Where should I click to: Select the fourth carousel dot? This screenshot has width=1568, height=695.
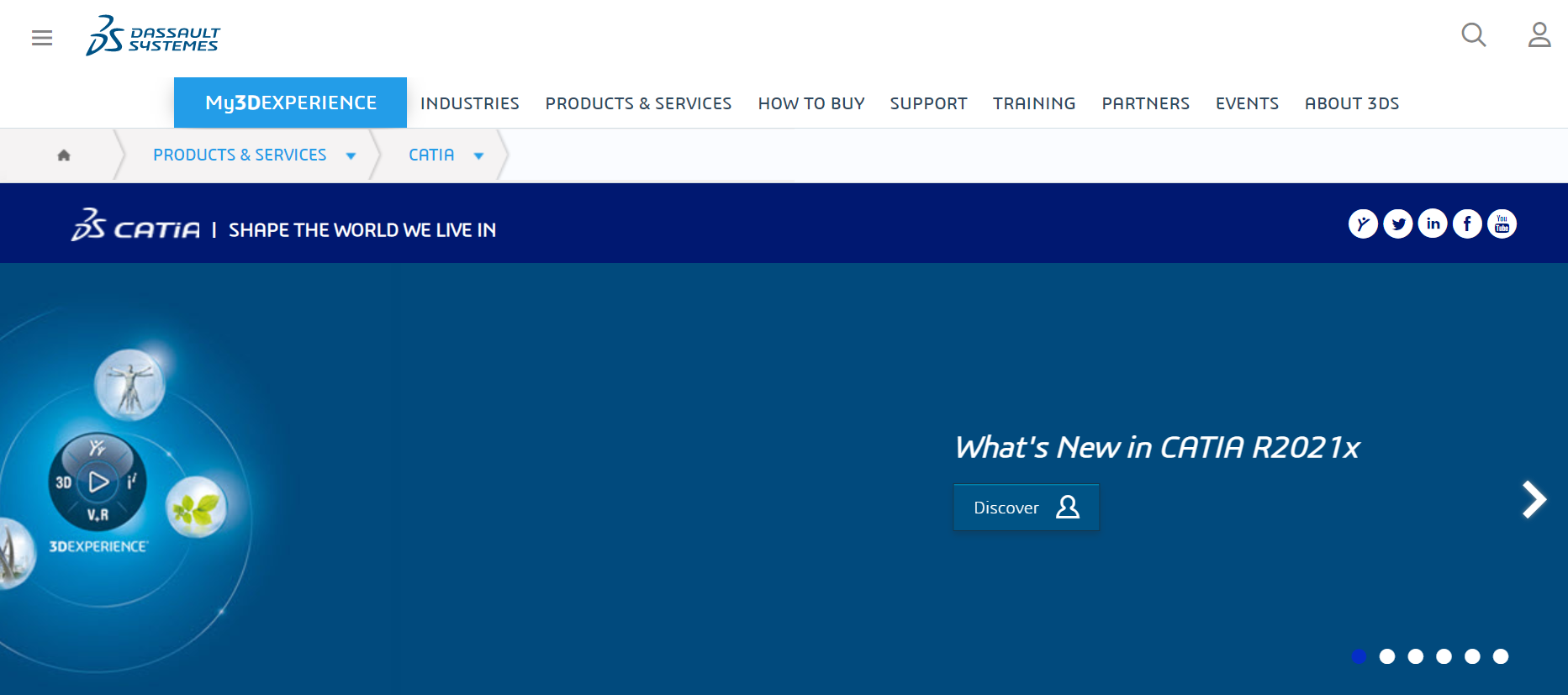1444,656
